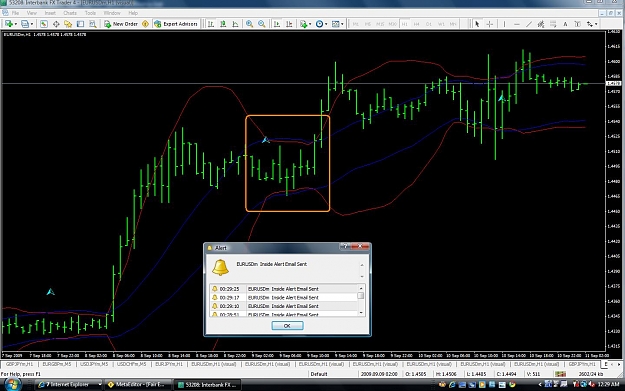This screenshot has width=625, height=391.
Task: Switch to EURGBPm,M5 chart tab
Action: point(57,364)
